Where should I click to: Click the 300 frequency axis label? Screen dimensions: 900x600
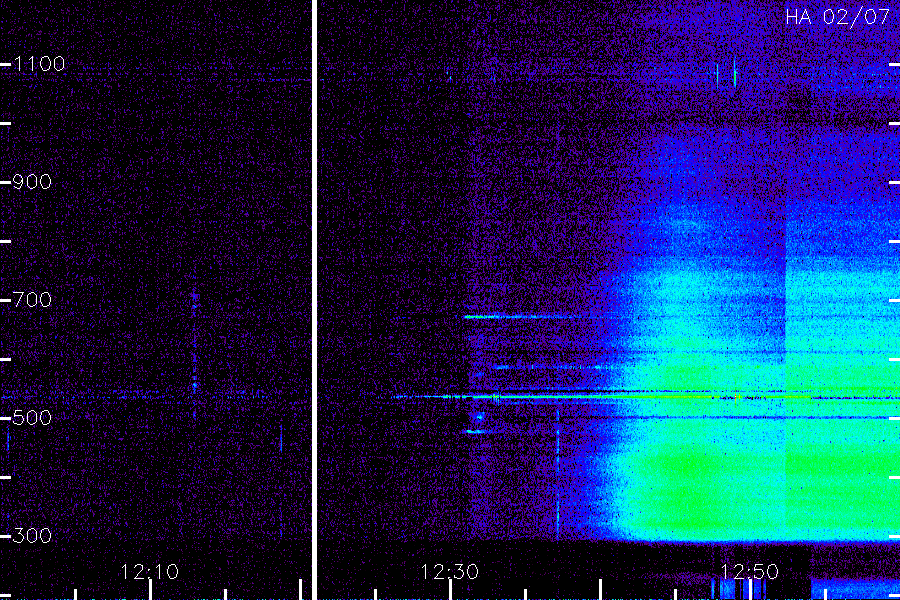(32, 536)
